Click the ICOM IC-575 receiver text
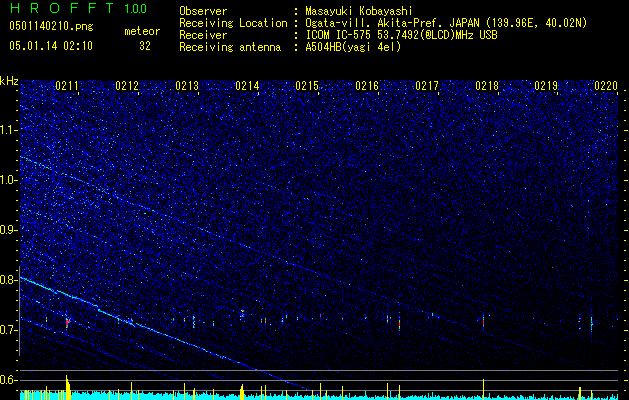This screenshot has width=629, height=400. click(401, 35)
